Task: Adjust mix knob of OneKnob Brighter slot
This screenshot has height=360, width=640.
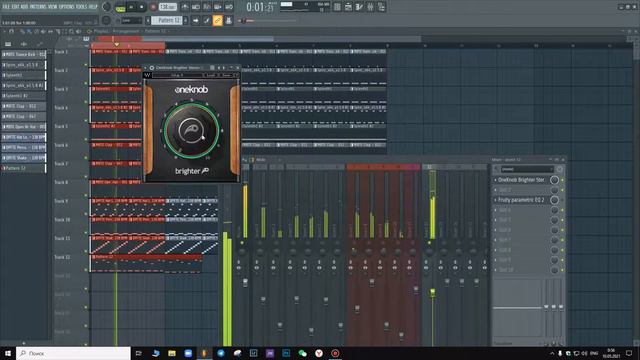Action: click(554, 180)
